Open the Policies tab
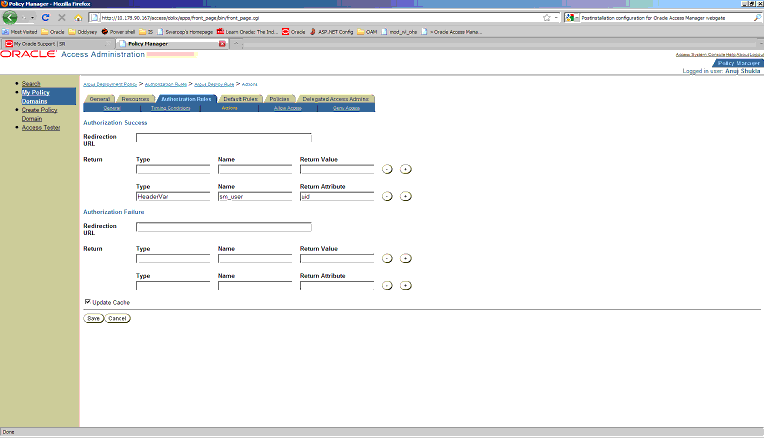 click(279, 99)
